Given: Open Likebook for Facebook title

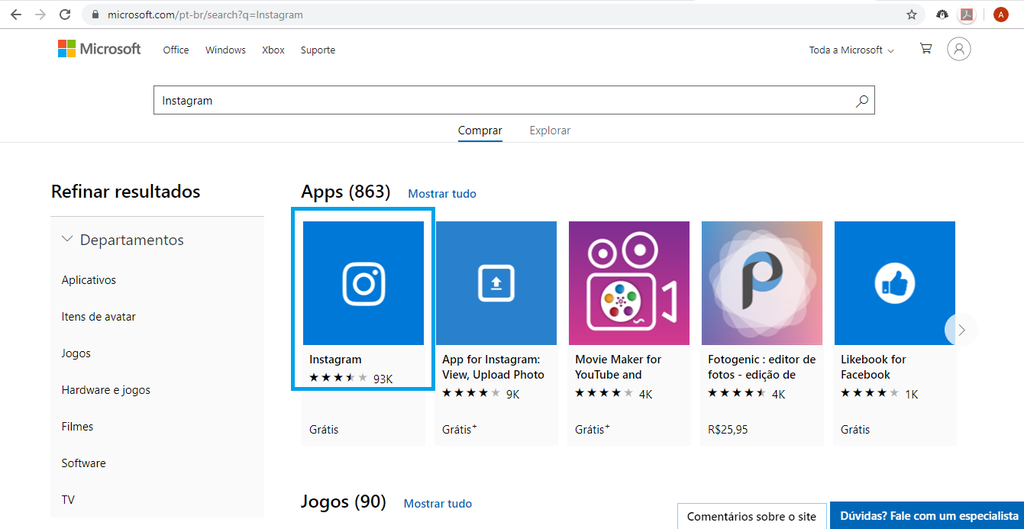Looking at the screenshot, I should (873, 367).
